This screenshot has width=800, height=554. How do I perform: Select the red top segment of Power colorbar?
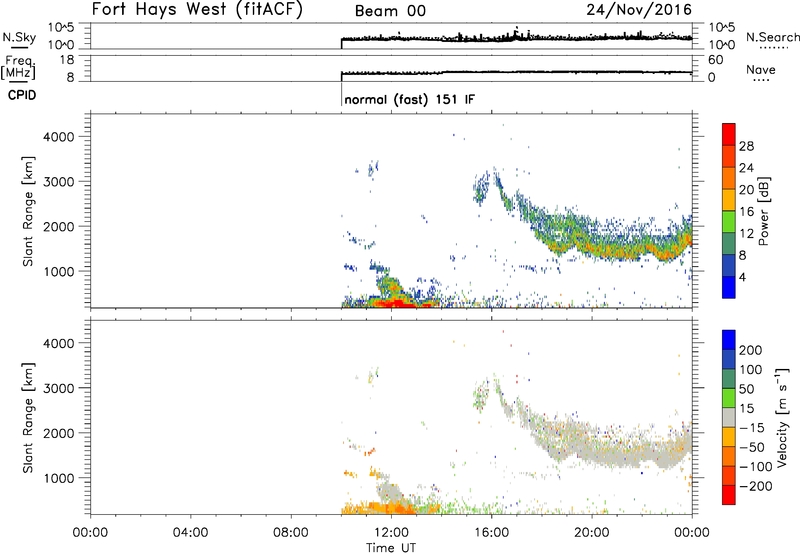point(729,134)
